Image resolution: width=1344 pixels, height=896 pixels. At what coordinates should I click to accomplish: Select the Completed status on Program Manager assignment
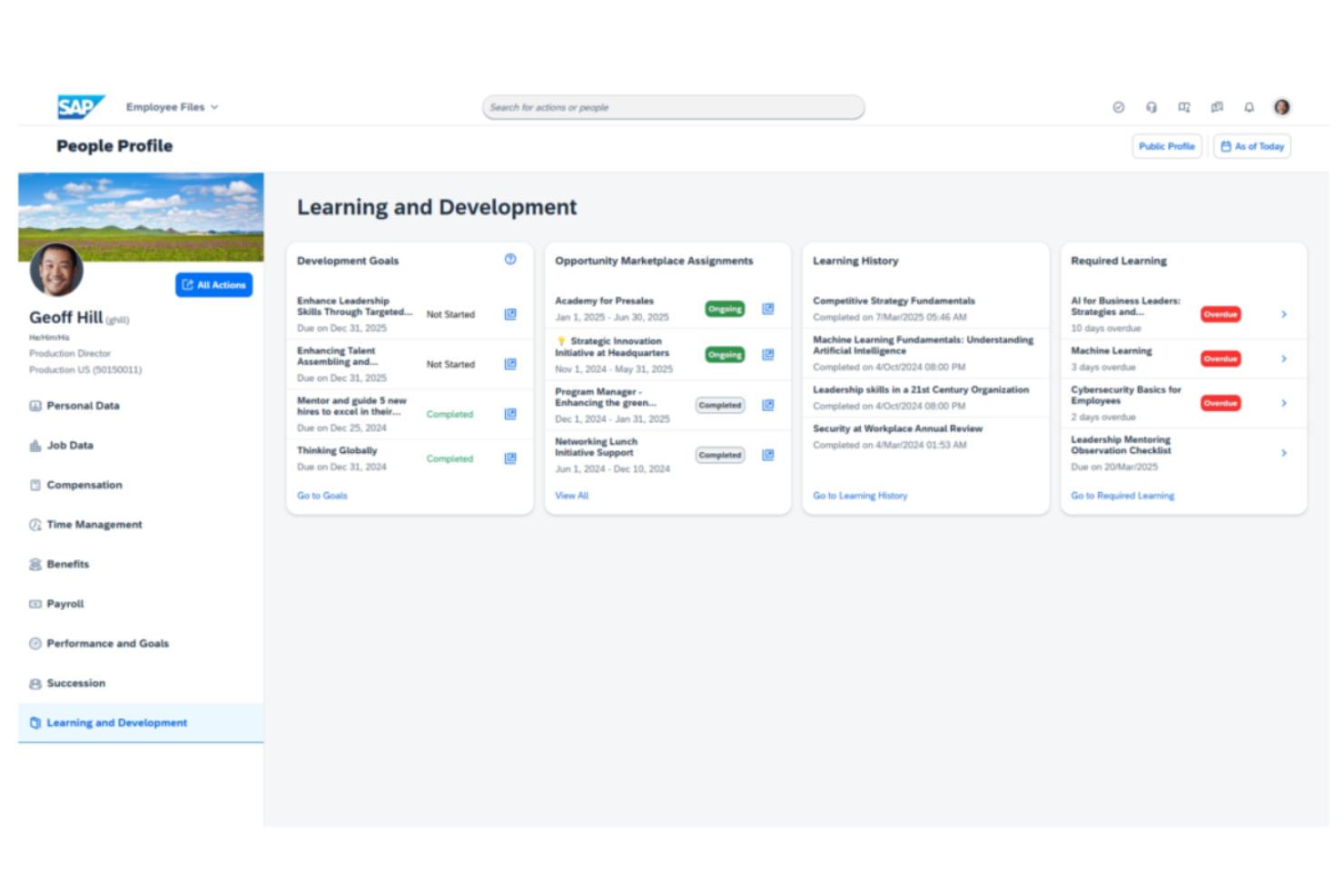tap(719, 405)
